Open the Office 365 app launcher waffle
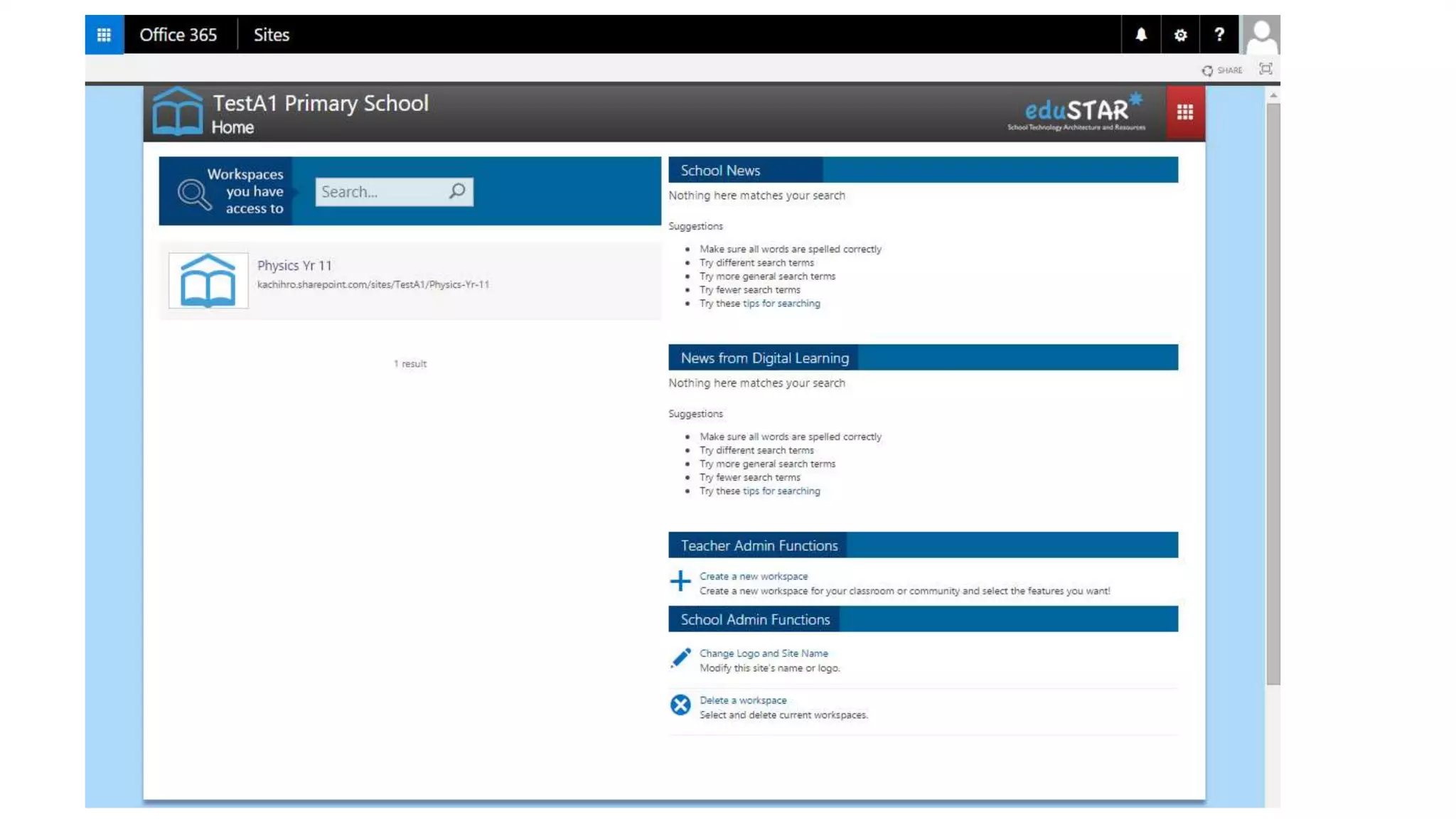The height and width of the screenshot is (819, 1456). [x=104, y=34]
